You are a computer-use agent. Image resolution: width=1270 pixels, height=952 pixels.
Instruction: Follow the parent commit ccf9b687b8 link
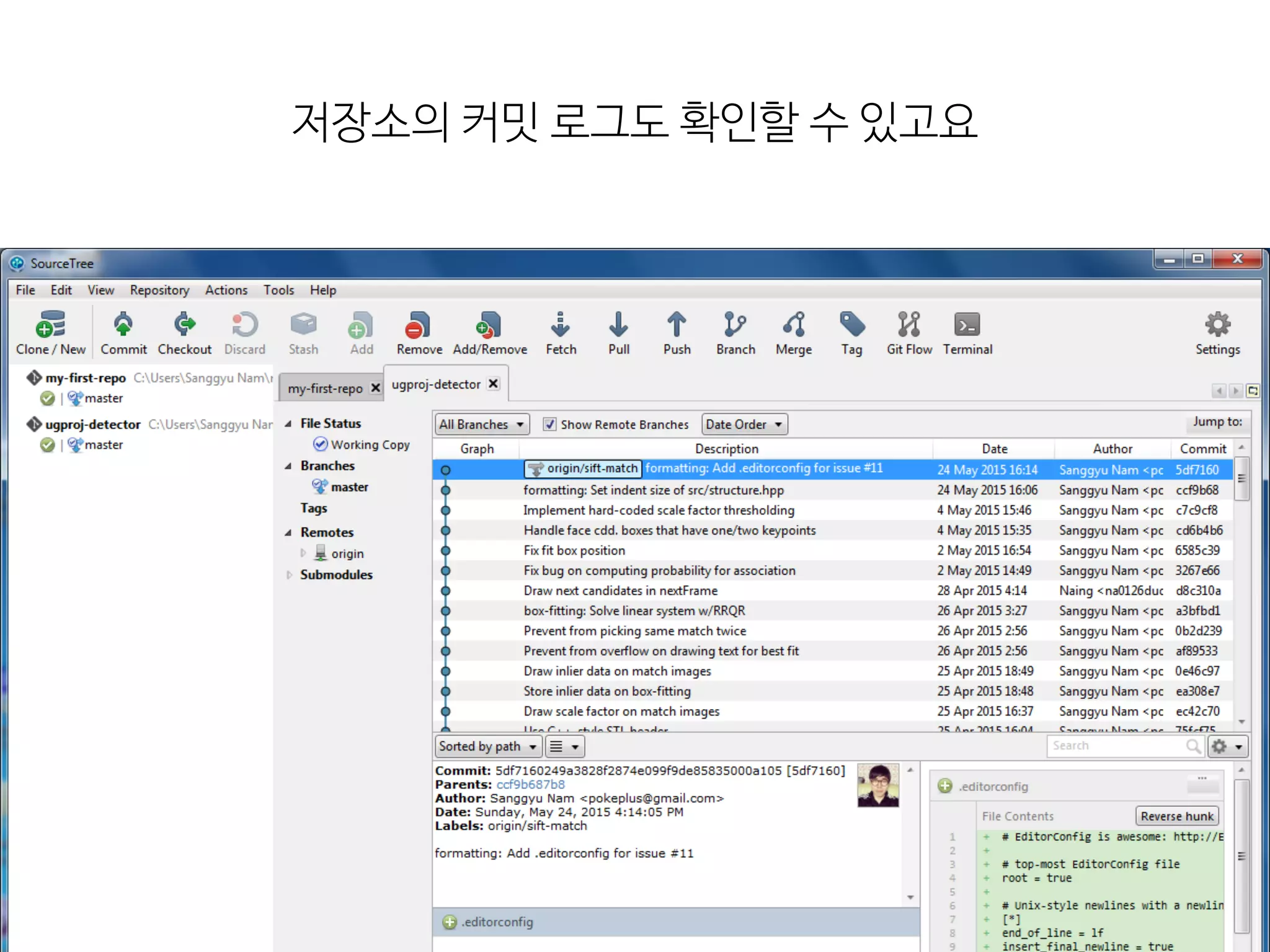coord(530,785)
